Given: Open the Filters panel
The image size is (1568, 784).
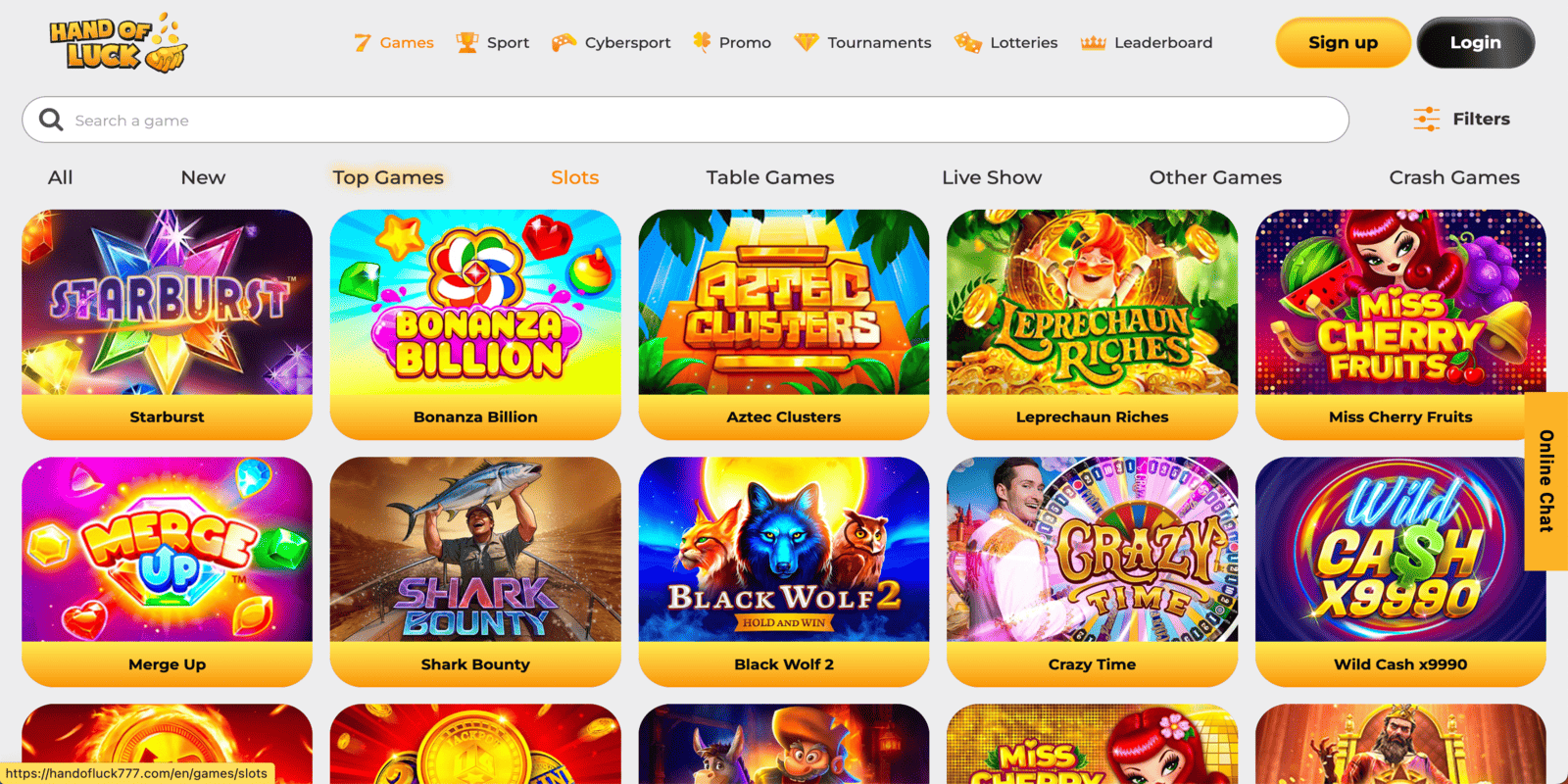Looking at the screenshot, I should point(1461,119).
